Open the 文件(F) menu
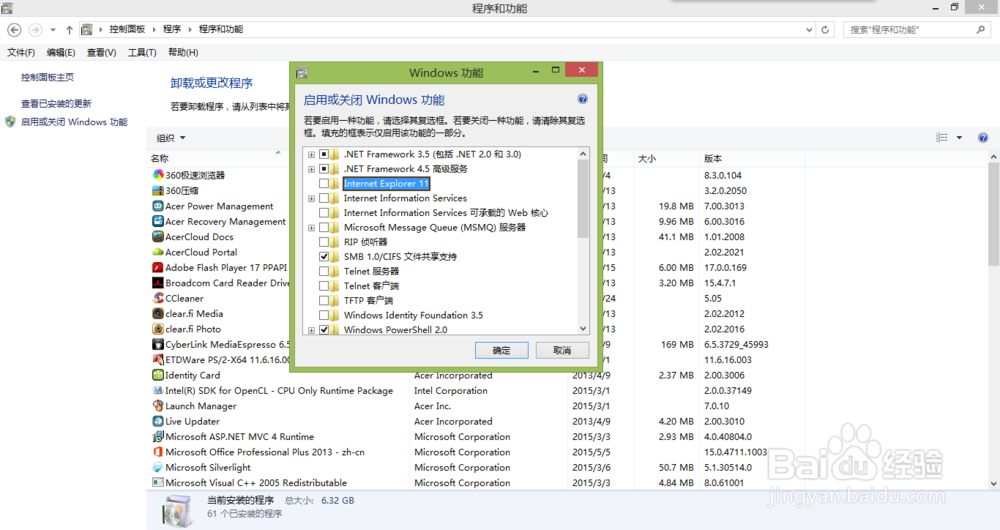1000x530 pixels. (21, 52)
